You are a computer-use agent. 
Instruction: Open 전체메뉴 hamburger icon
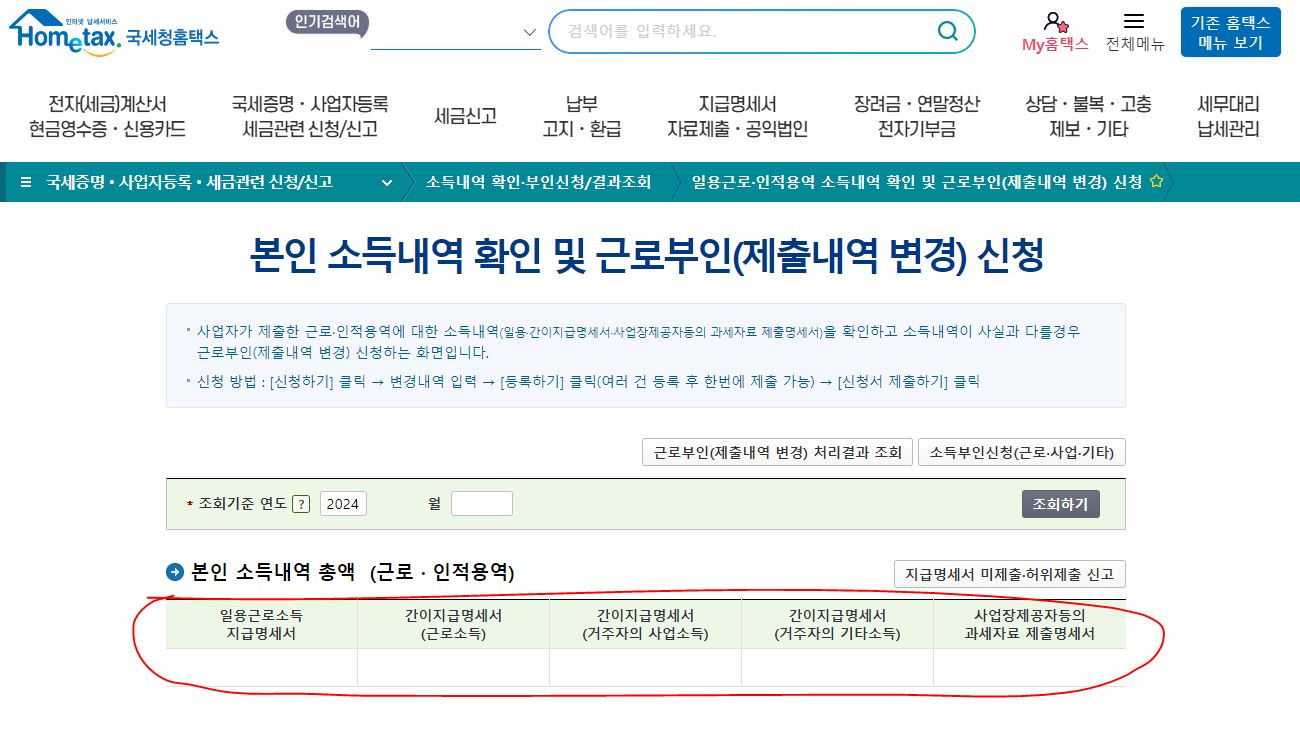tap(1133, 22)
